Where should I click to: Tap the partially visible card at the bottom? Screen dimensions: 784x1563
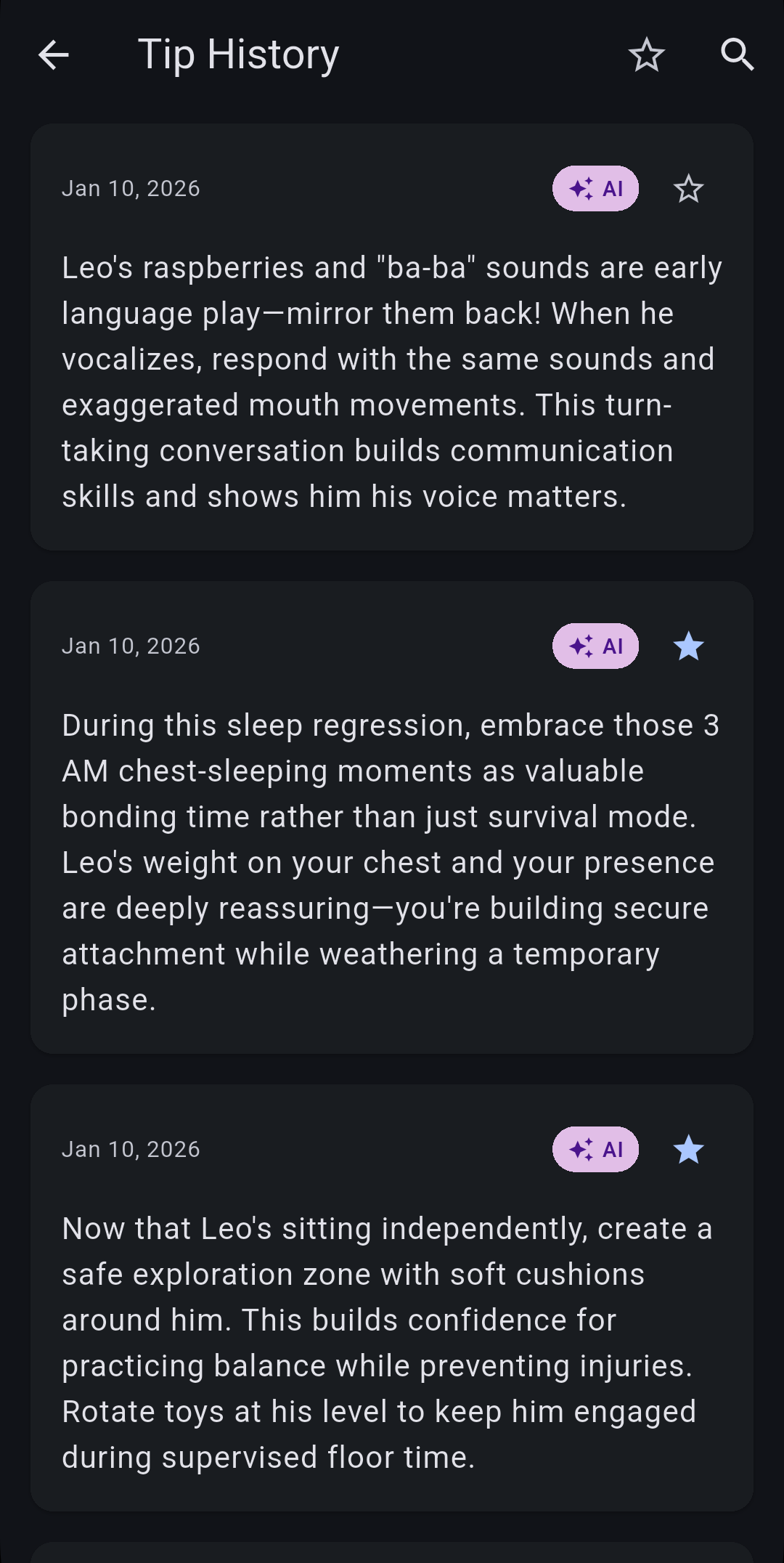point(392,1553)
